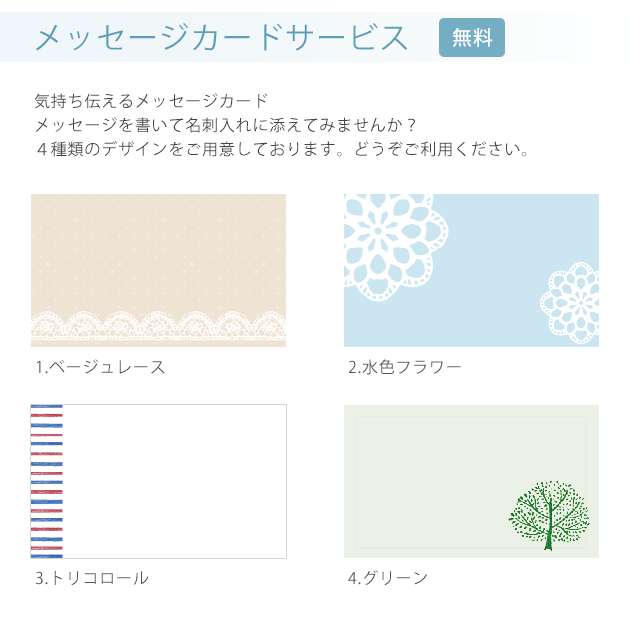The height and width of the screenshot is (630, 630).
Task: Click the ４種類のデザイン description line
Action: pyautogui.click(x=281, y=151)
